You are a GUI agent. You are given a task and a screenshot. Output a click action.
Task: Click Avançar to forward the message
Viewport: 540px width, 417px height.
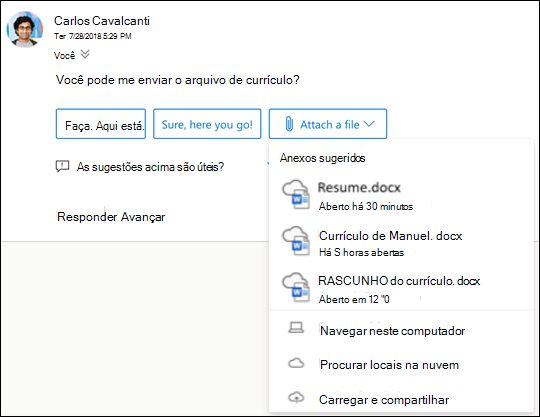click(x=143, y=217)
